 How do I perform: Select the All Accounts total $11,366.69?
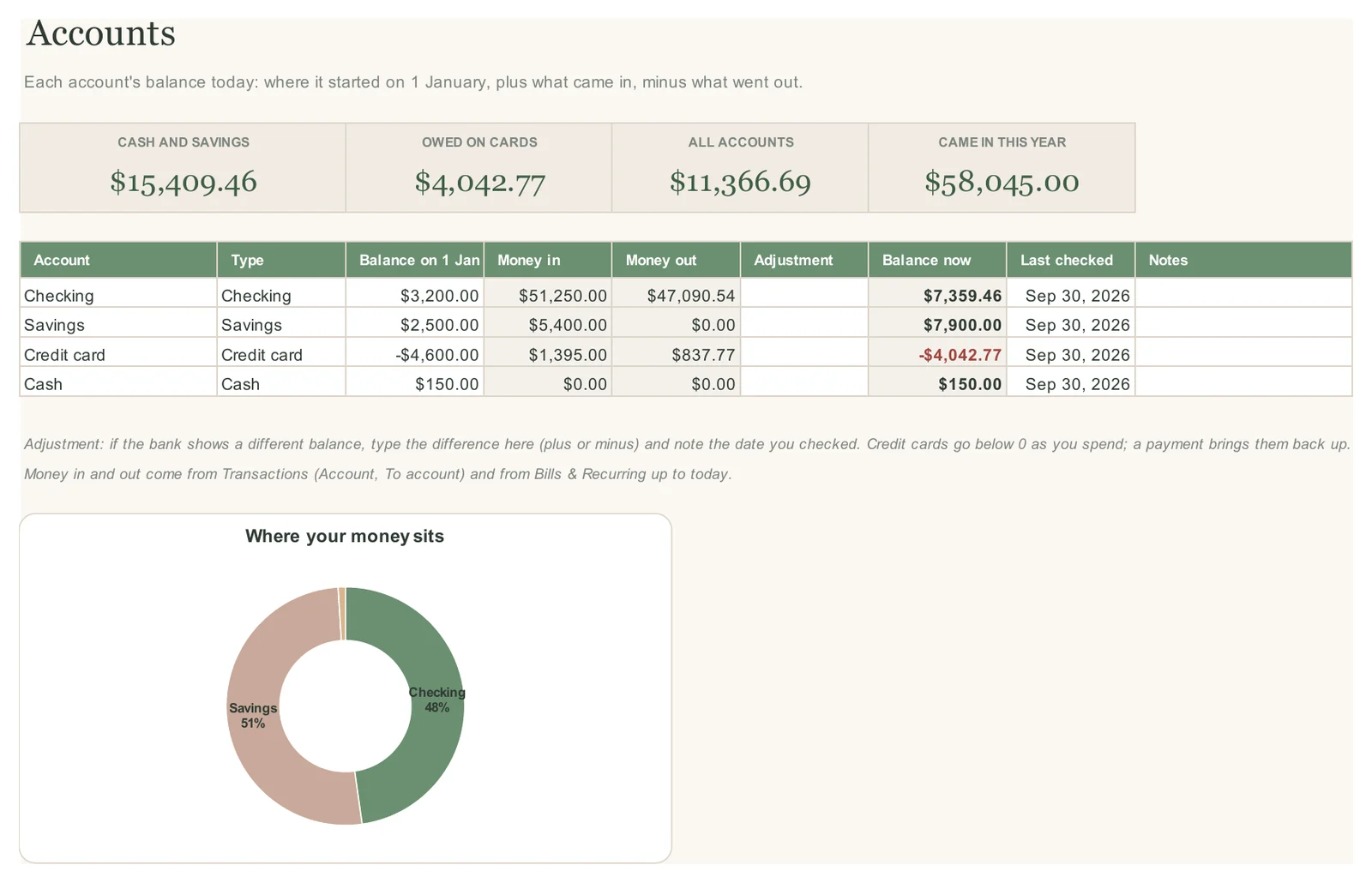point(740,182)
